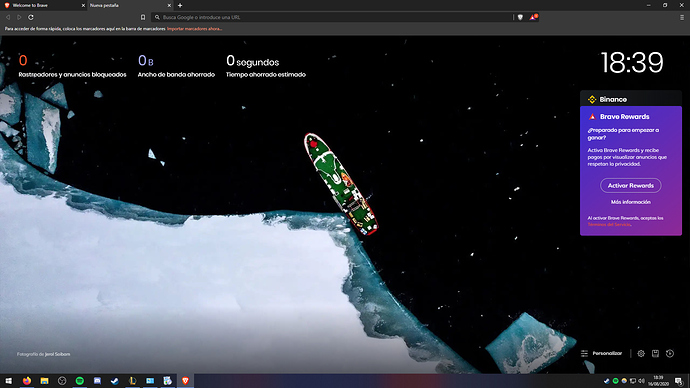Open the hamburger main menu
690x388 pixels.
click(x=682, y=17)
